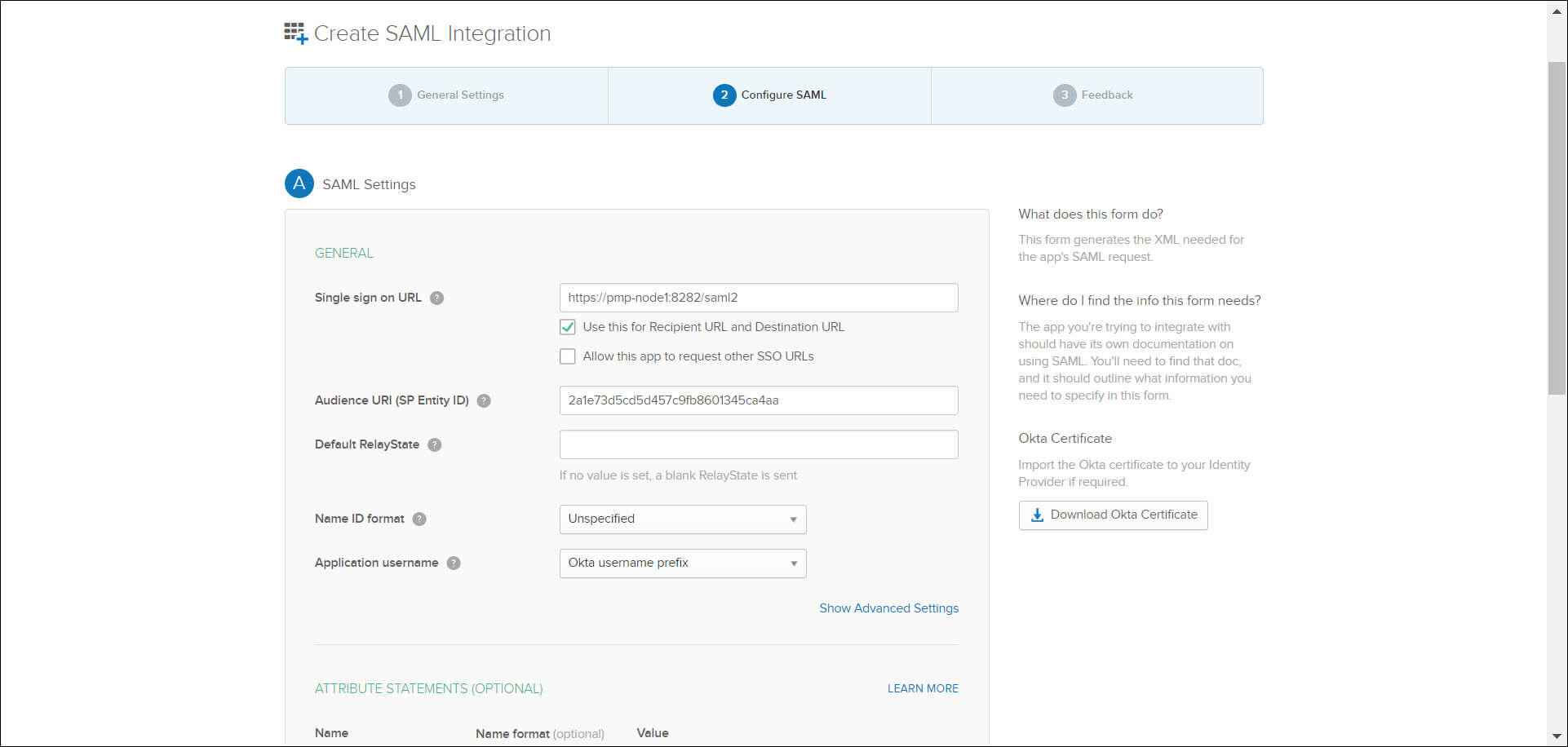Go to the Feedback step

tap(1093, 95)
